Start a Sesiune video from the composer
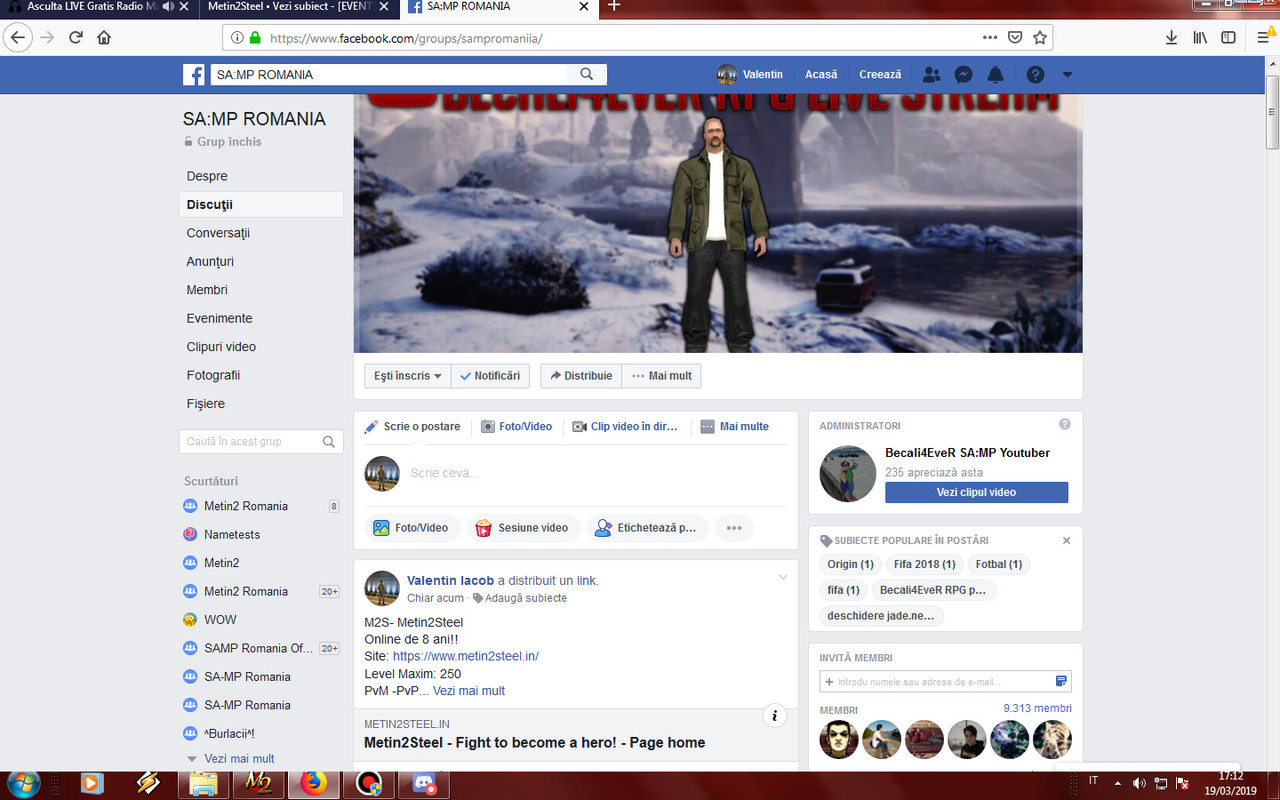1280x800 pixels. 523,527
